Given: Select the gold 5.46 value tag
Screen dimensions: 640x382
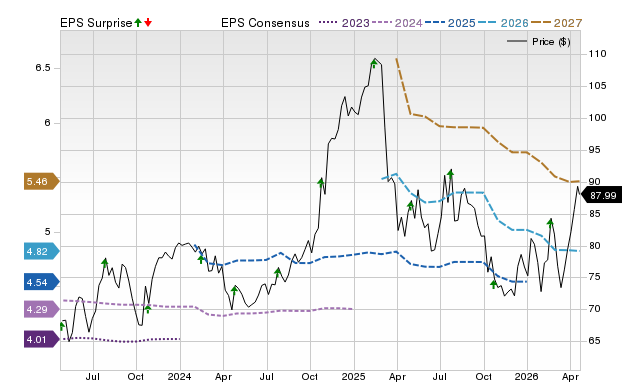Looking at the screenshot, I should pos(42,182).
